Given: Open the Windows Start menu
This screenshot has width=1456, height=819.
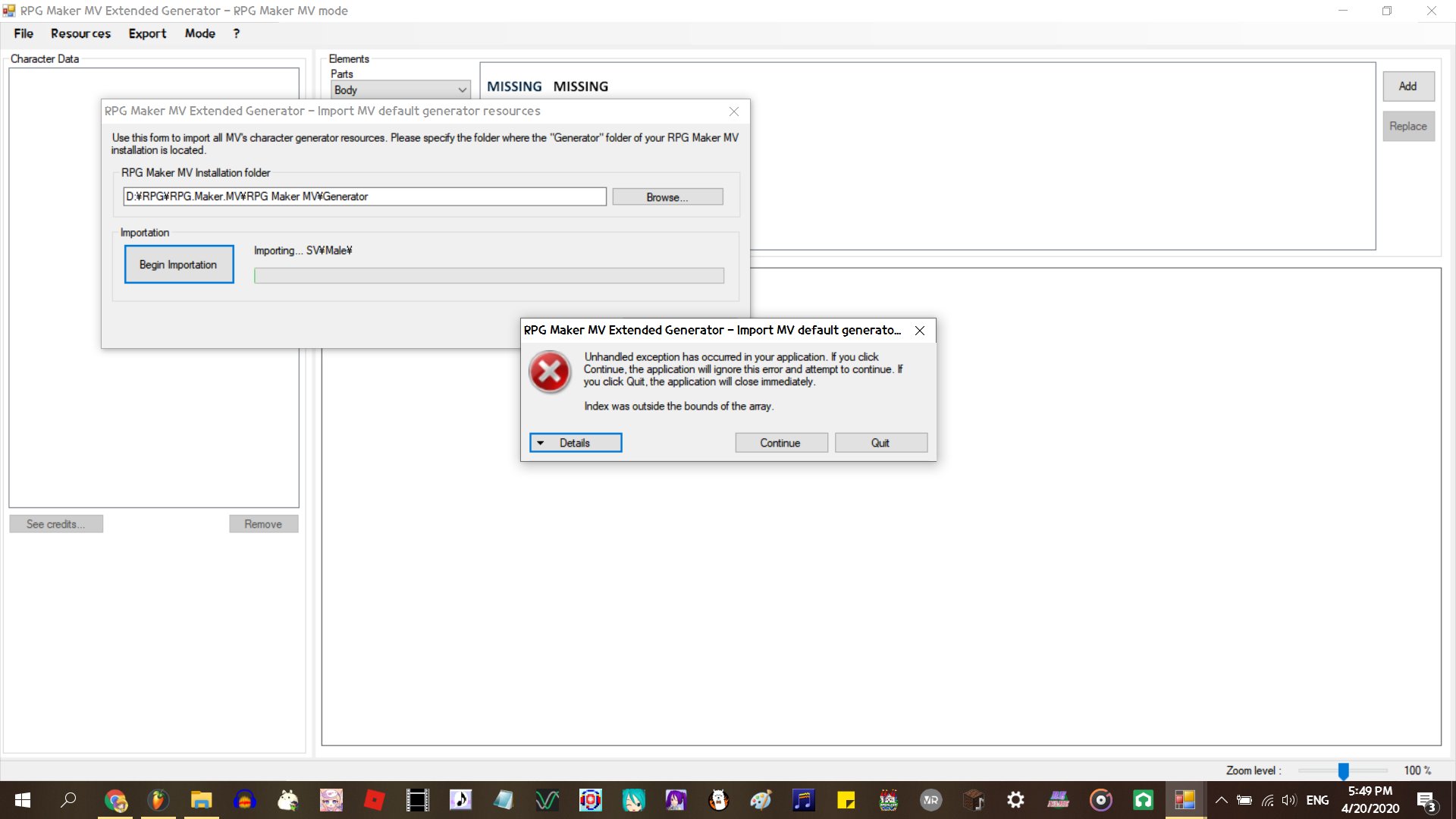Looking at the screenshot, I should (x=23, y=800).
